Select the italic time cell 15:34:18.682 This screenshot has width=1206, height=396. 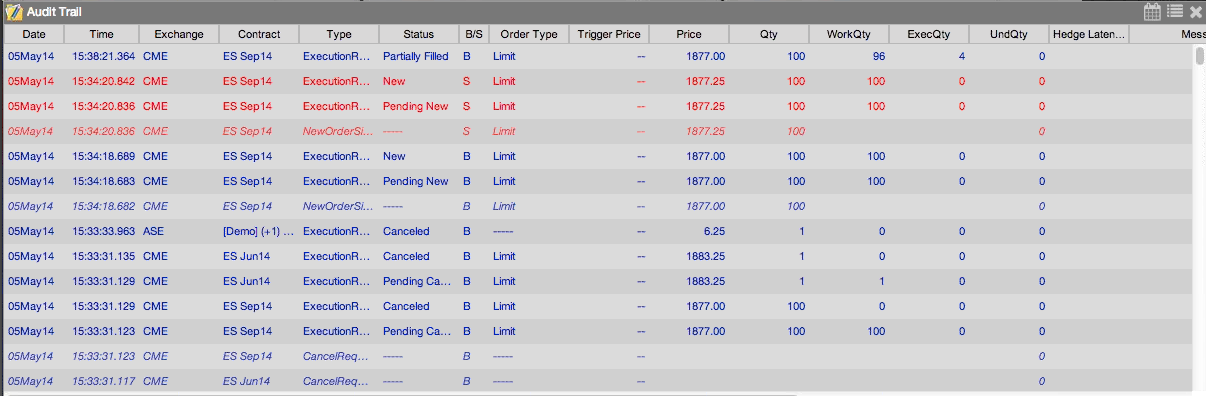click(x=104, y=206)
